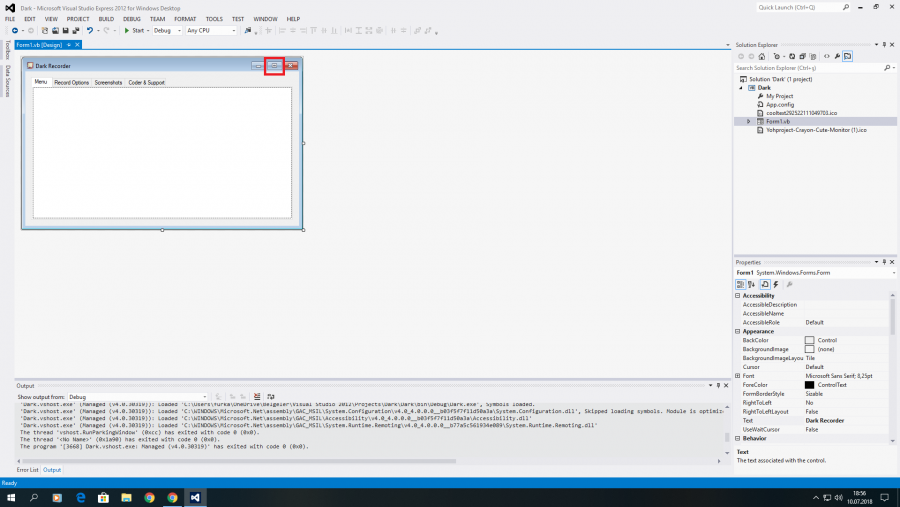Click the Open File toolbar icon
The height and width of the screenshot is (507, 900).
[55, 30]
